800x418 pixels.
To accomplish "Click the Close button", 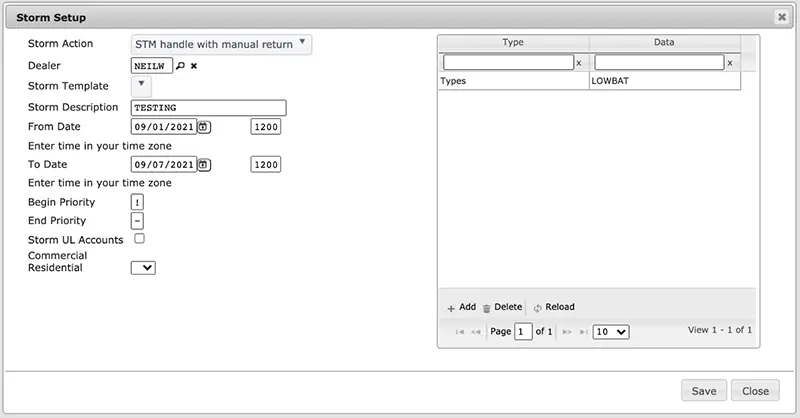I will pos(755,391).
